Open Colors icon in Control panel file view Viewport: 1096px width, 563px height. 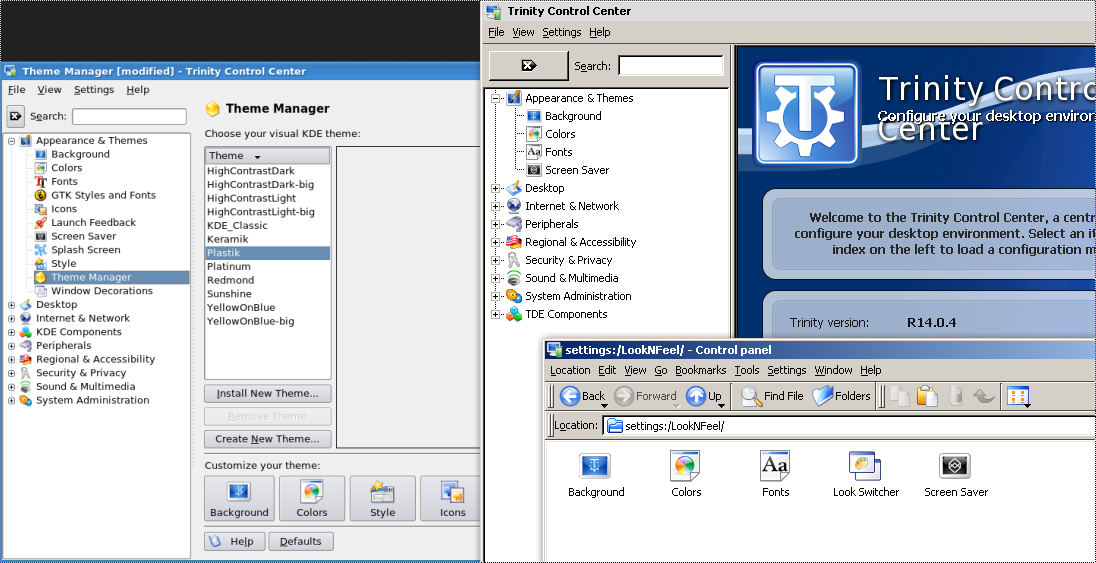(x=685, y=466)
